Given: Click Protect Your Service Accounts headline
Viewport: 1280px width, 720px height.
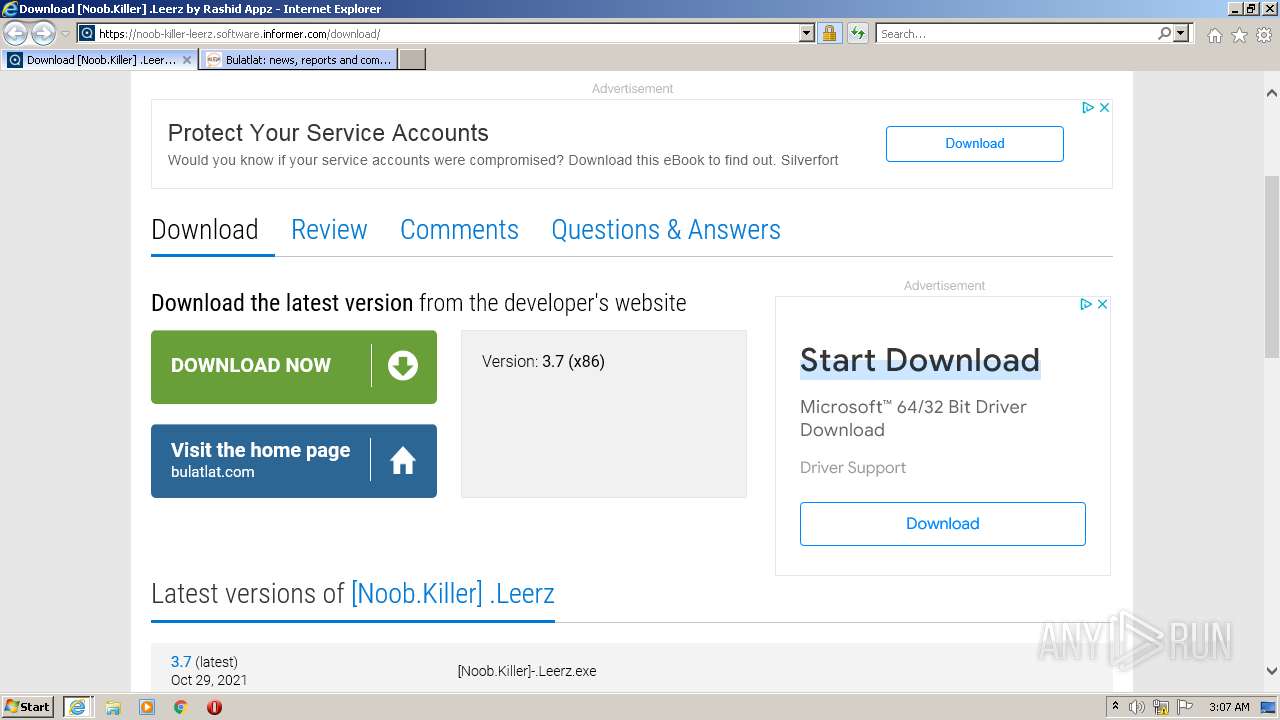Looking at the screenshot, I should [328, 133].
